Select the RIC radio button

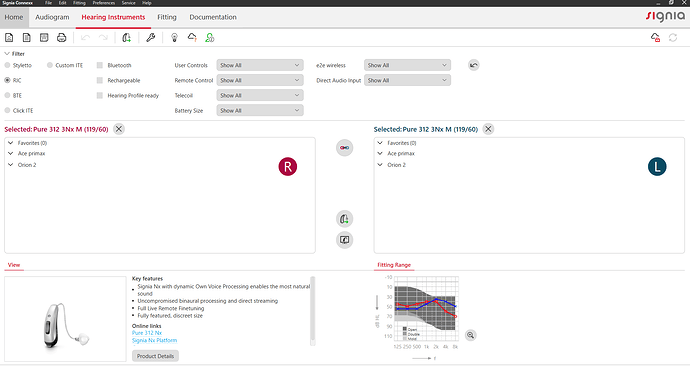point(7,80)
